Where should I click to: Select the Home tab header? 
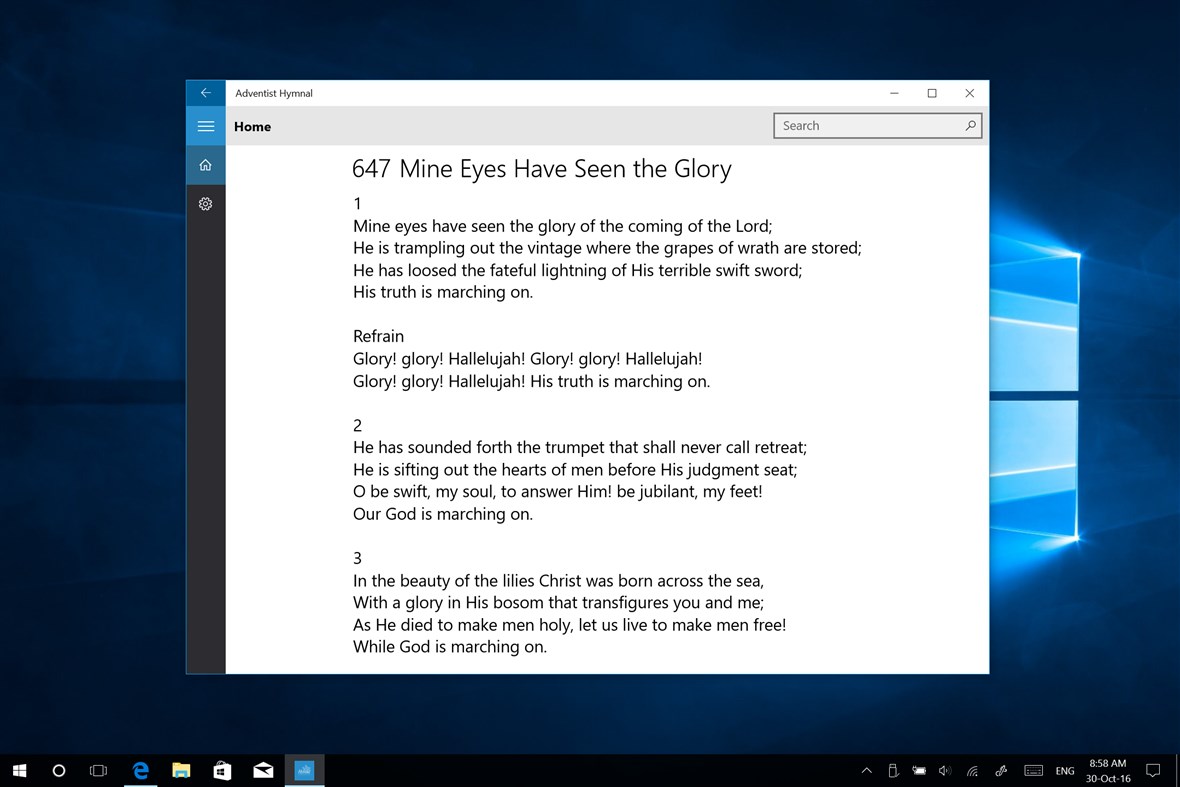pyautogui.click(x=252, y=126)
